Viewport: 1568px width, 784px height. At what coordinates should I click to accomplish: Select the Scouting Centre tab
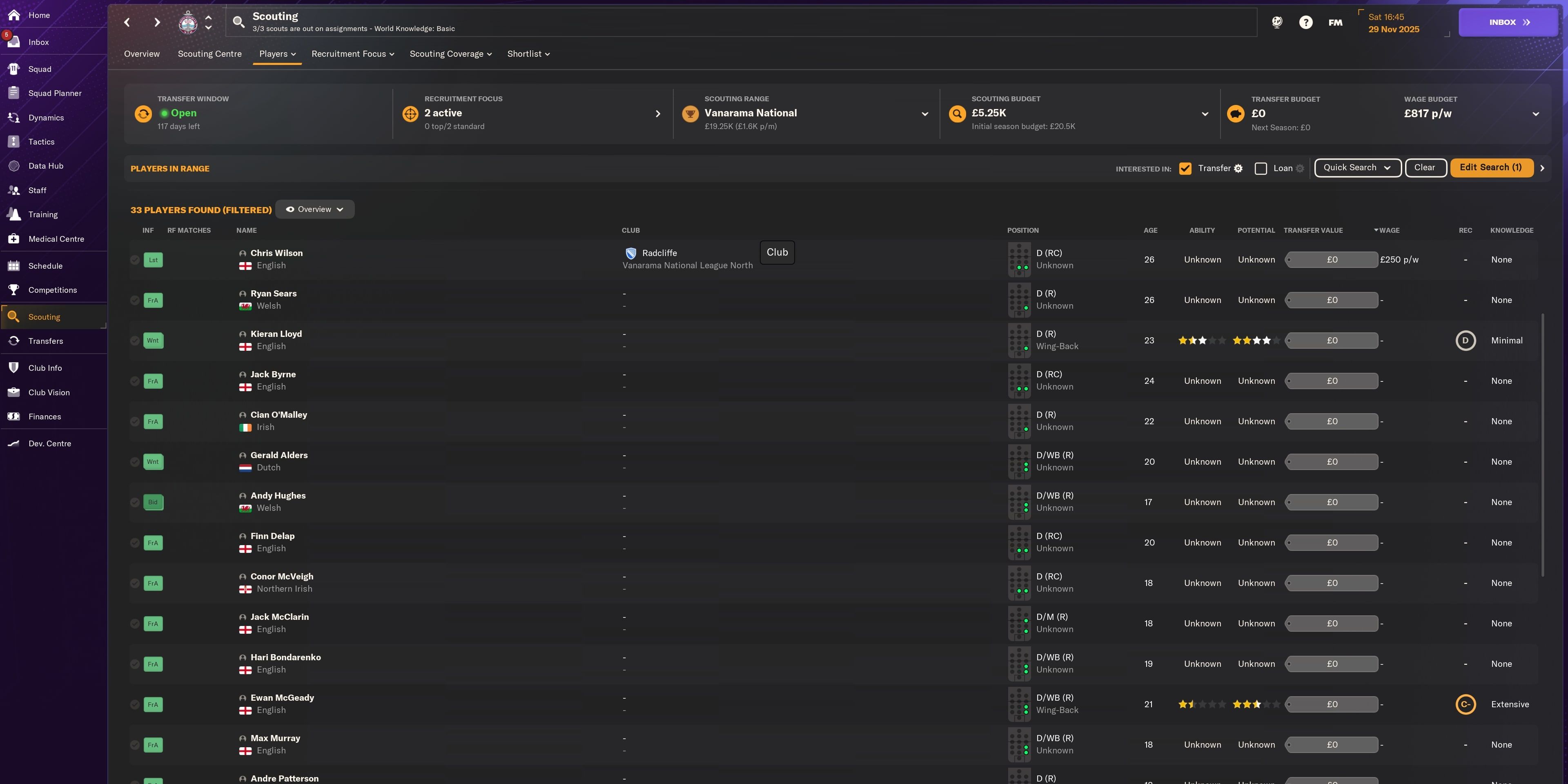tap(210, 54)
